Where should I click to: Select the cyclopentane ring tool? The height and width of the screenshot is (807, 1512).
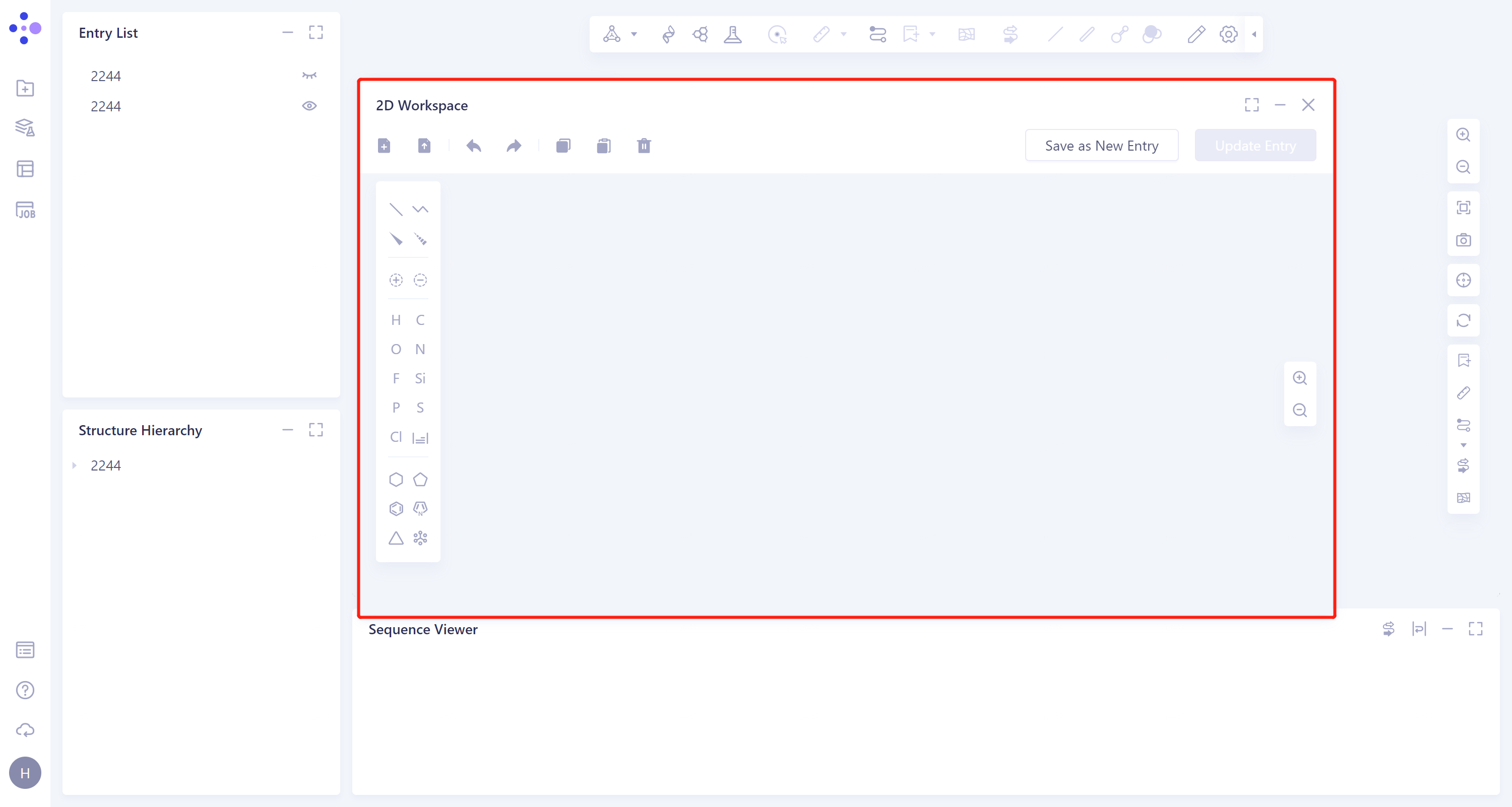(420, 479)
